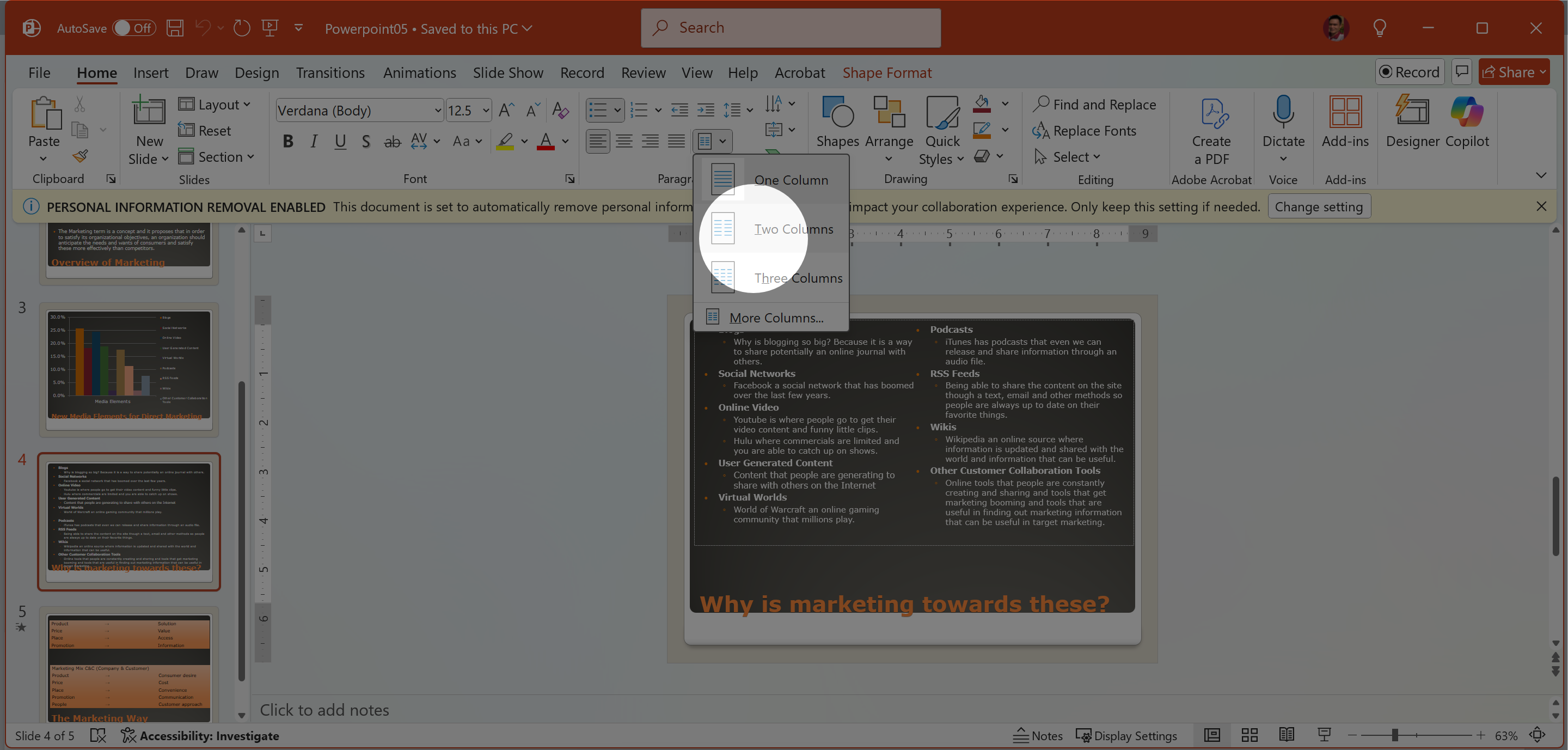Open the font name dropdown
1568x750 pixels.
[437, 110]
